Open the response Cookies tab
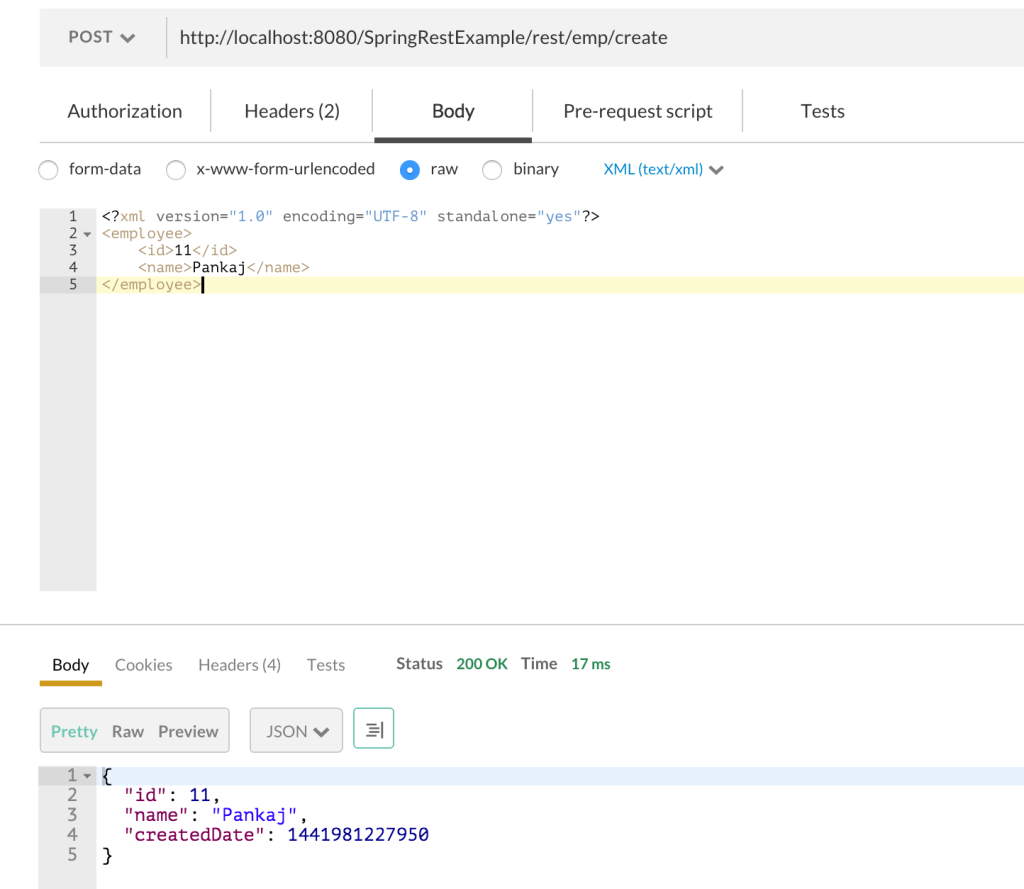The height and width of the screenshot is (889, 1024). [x=143, y=664]
